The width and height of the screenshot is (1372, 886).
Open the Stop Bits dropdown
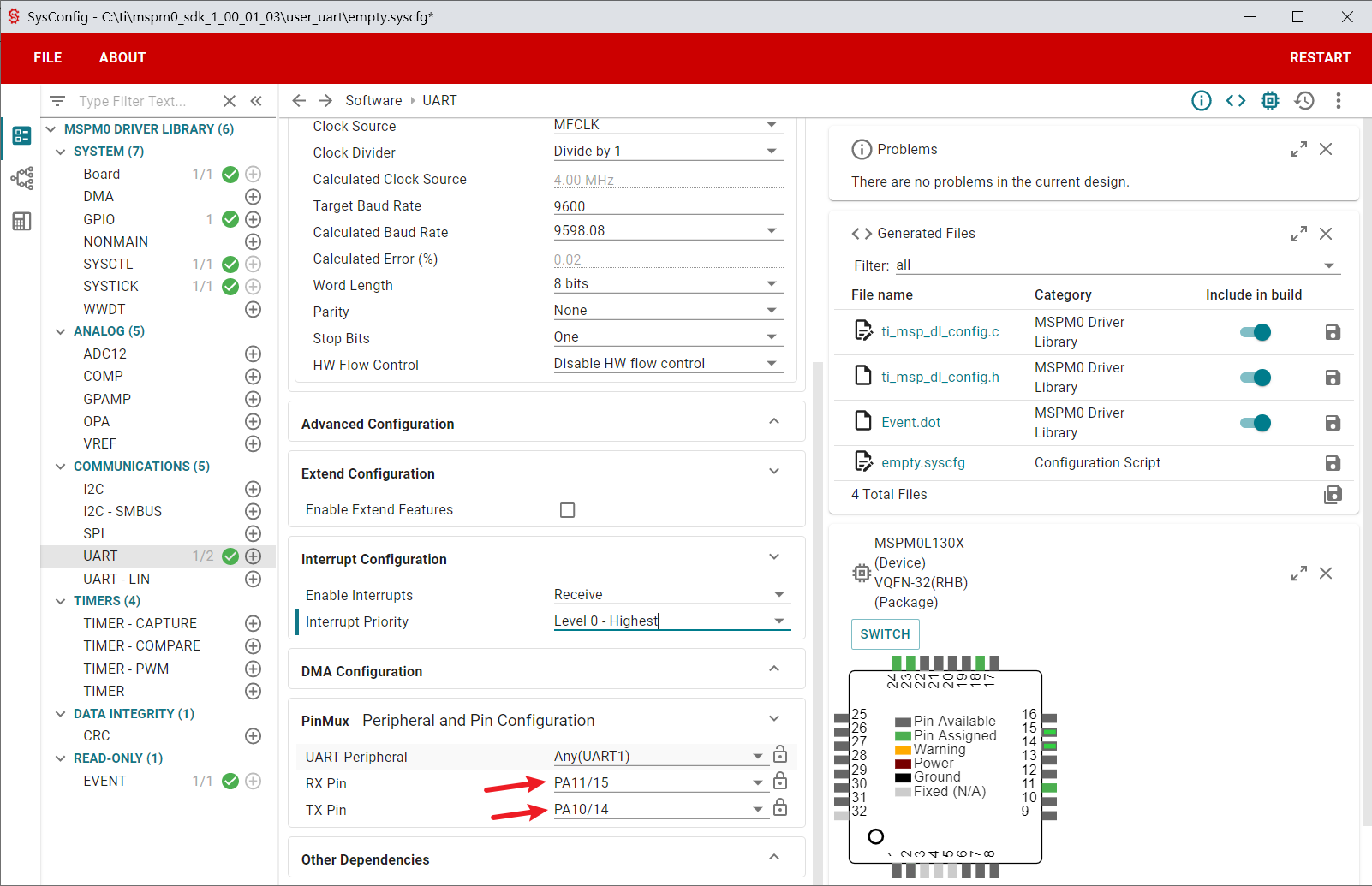click(x=668, y=337)
